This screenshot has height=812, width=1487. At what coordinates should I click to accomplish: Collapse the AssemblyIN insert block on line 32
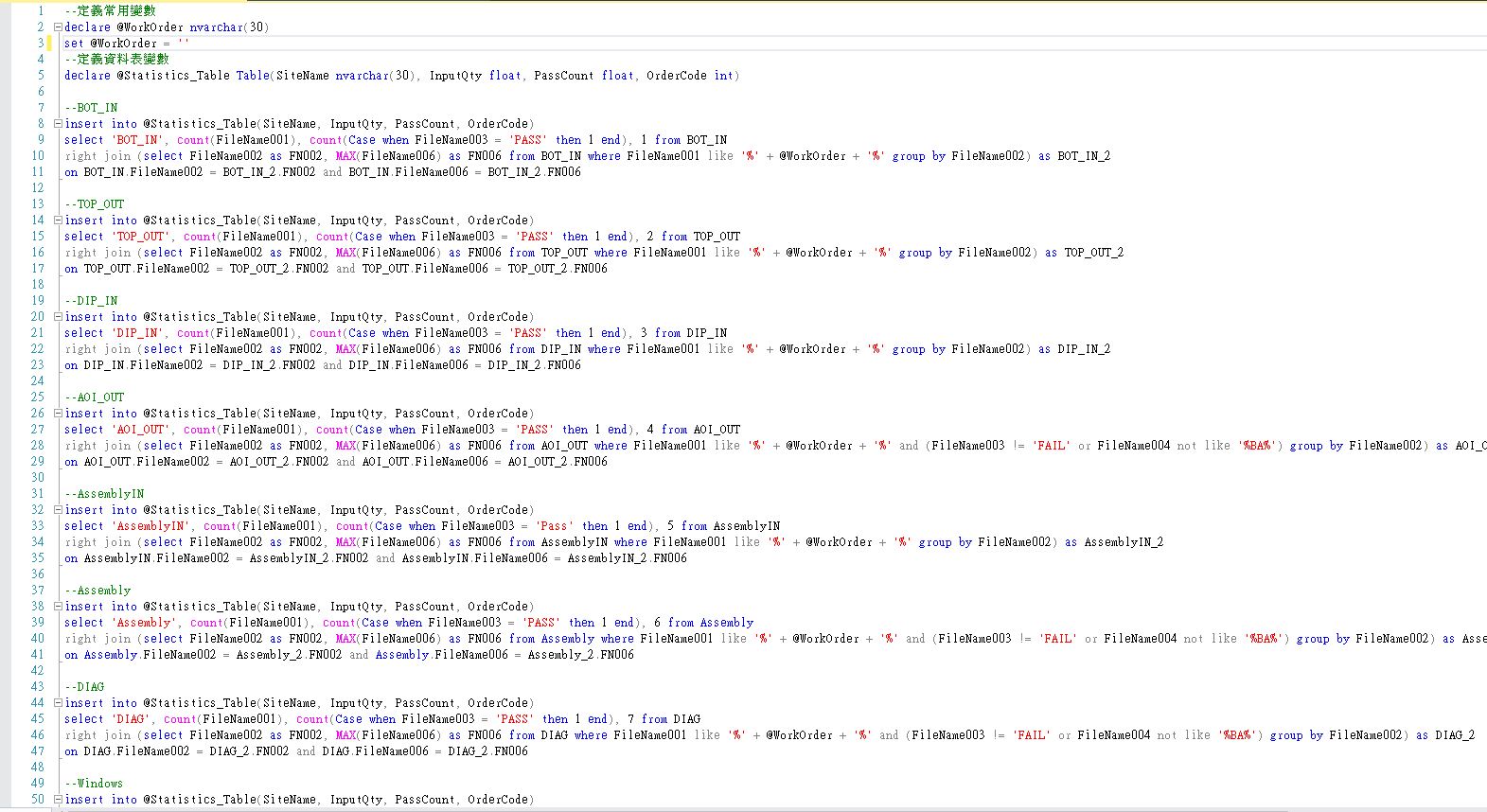coord(59,510)
